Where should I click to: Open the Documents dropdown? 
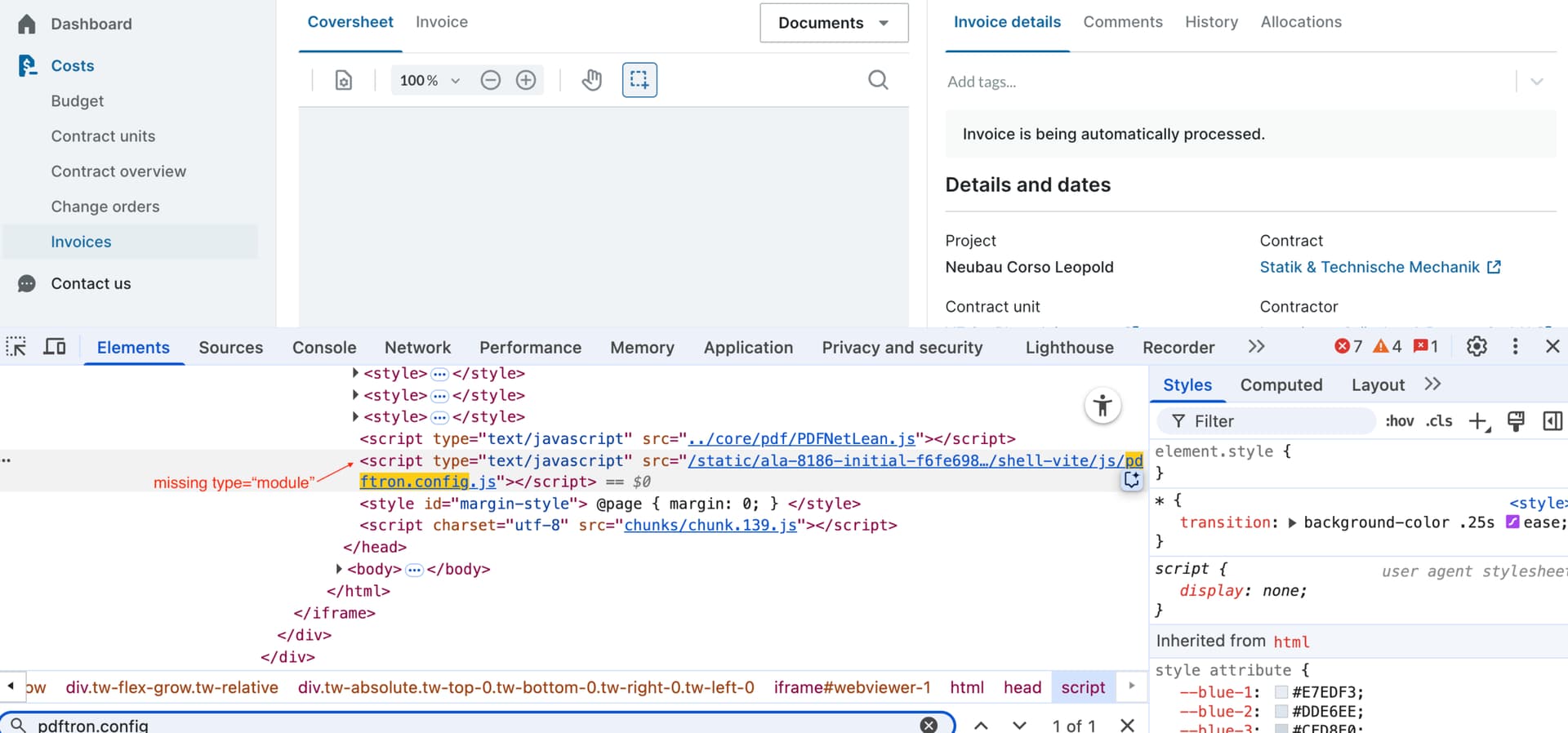point(833,23)
